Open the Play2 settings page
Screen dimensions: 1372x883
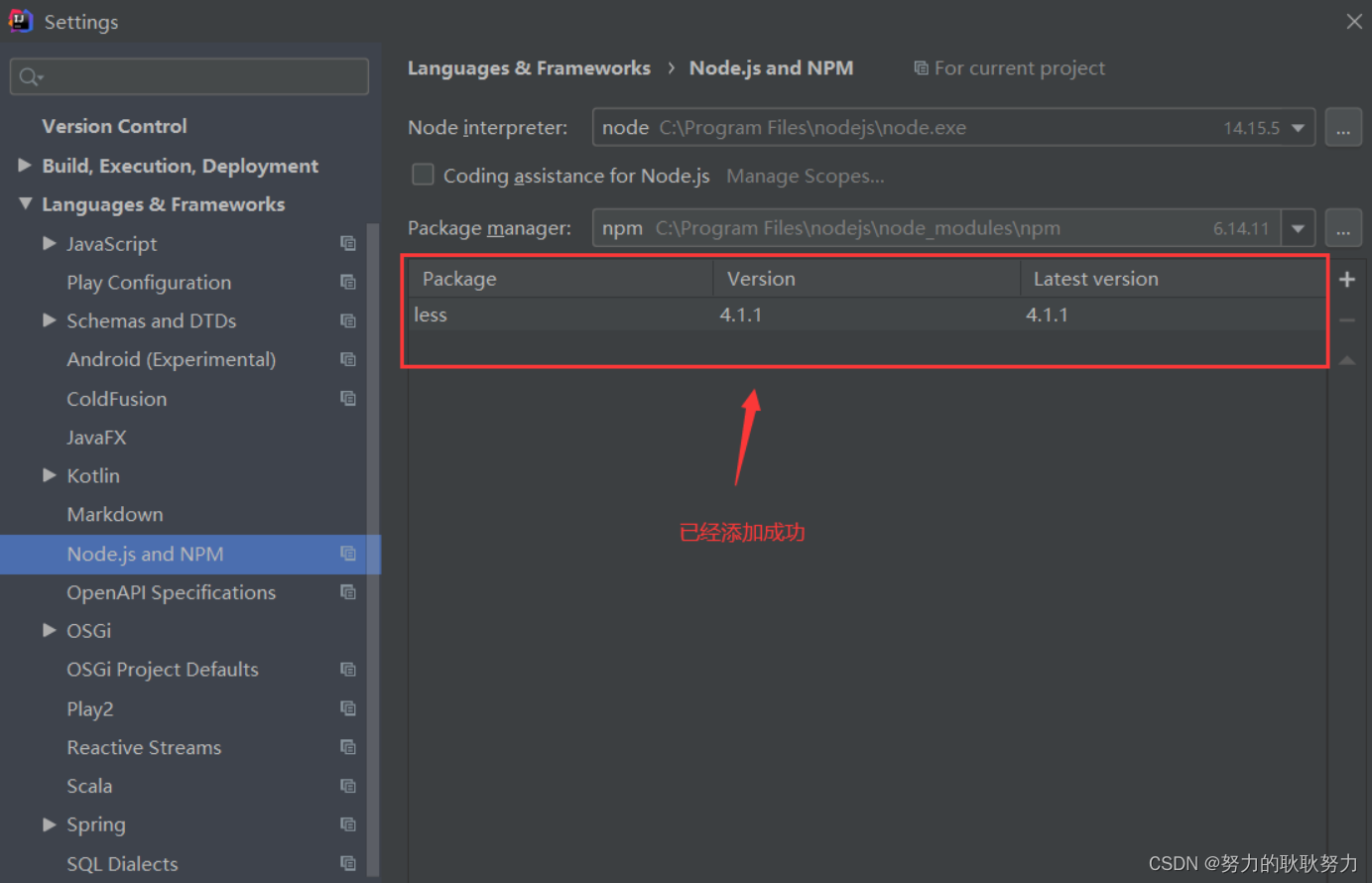(90, 709)
